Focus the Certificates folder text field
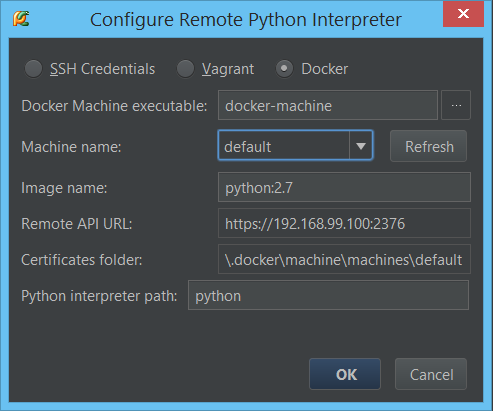 point(344,259)
